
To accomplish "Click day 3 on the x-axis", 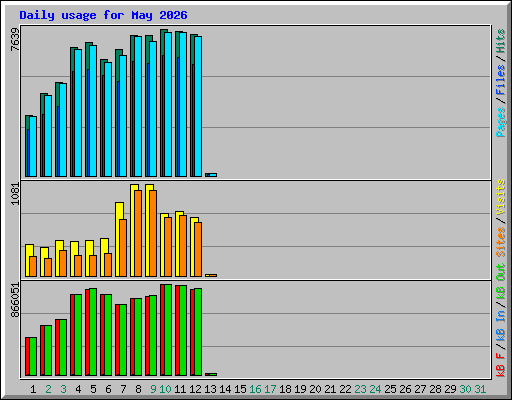I will [x=63, y=389].
